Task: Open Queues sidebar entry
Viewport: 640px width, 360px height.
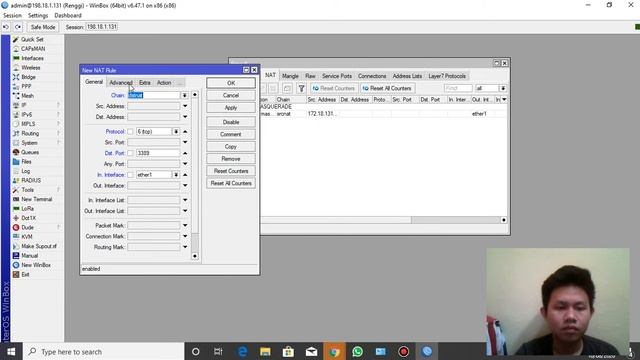Action: pyautogui.click(x=29, y=152)
